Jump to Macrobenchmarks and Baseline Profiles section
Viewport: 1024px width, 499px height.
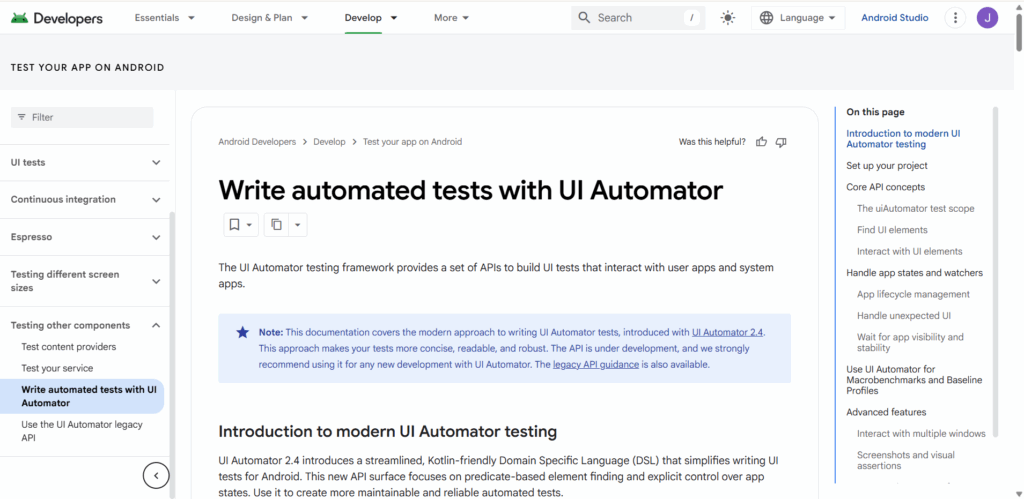[914, 380]
